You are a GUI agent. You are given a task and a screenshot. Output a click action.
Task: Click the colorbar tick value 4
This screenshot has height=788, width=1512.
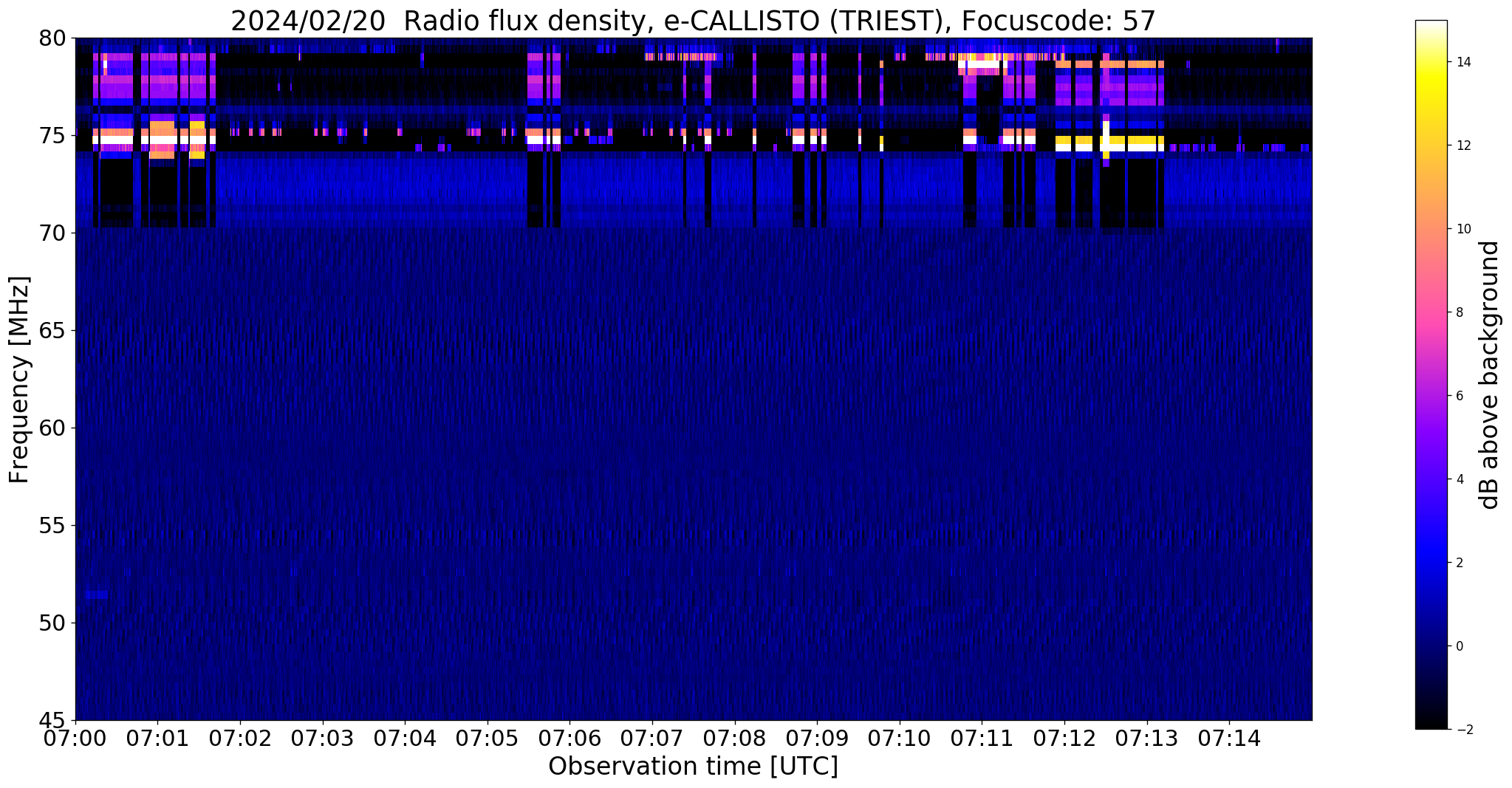tap(1459, 479)
